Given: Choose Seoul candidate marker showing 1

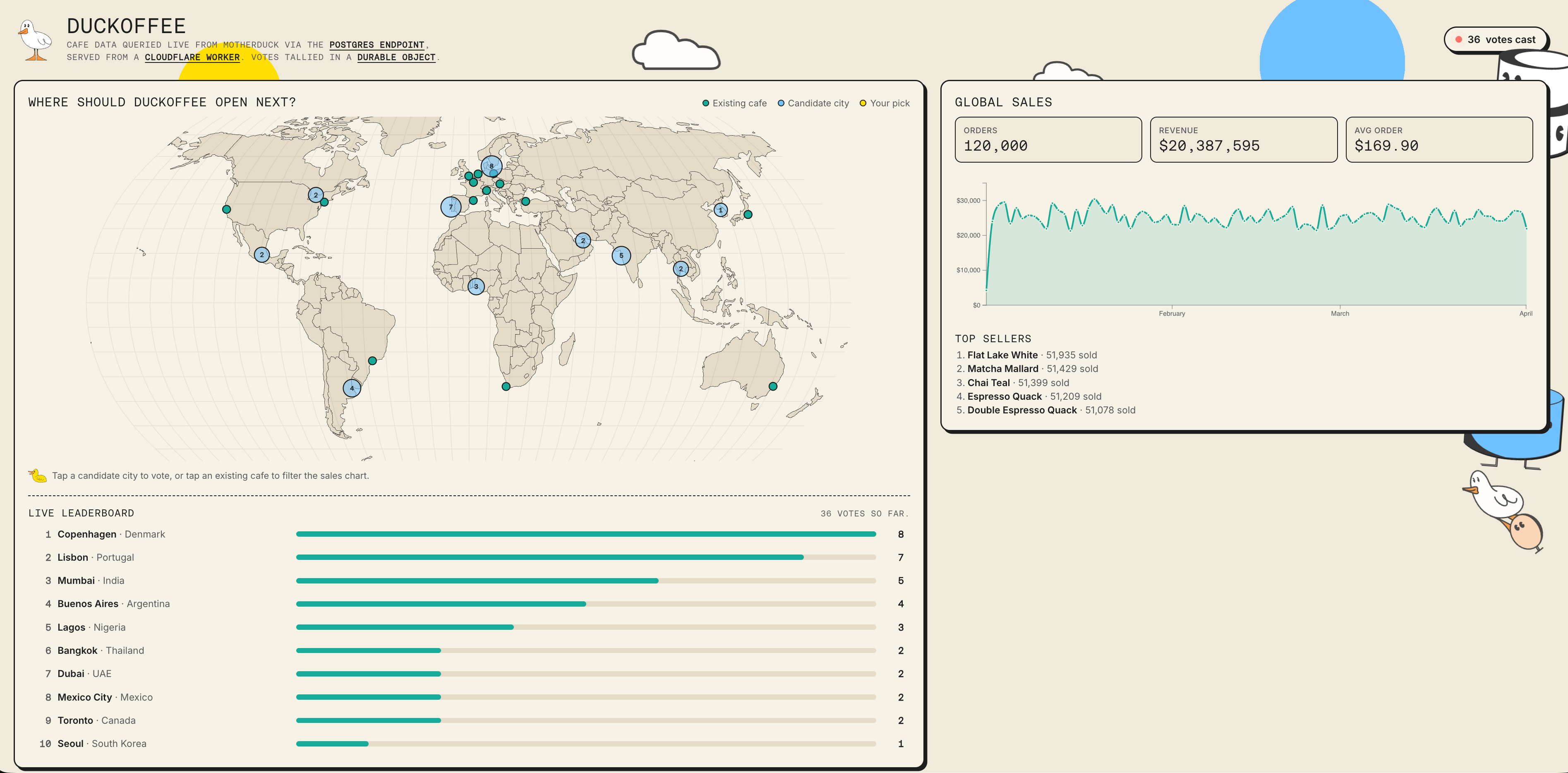Looking at the screenshot, I should [x=721, y=210].
